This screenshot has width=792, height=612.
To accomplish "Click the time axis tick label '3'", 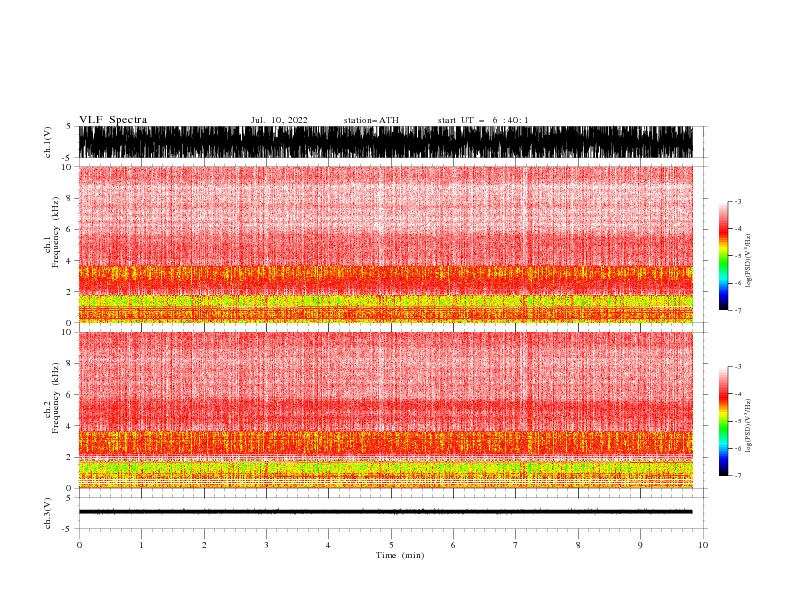I will 266,545.
